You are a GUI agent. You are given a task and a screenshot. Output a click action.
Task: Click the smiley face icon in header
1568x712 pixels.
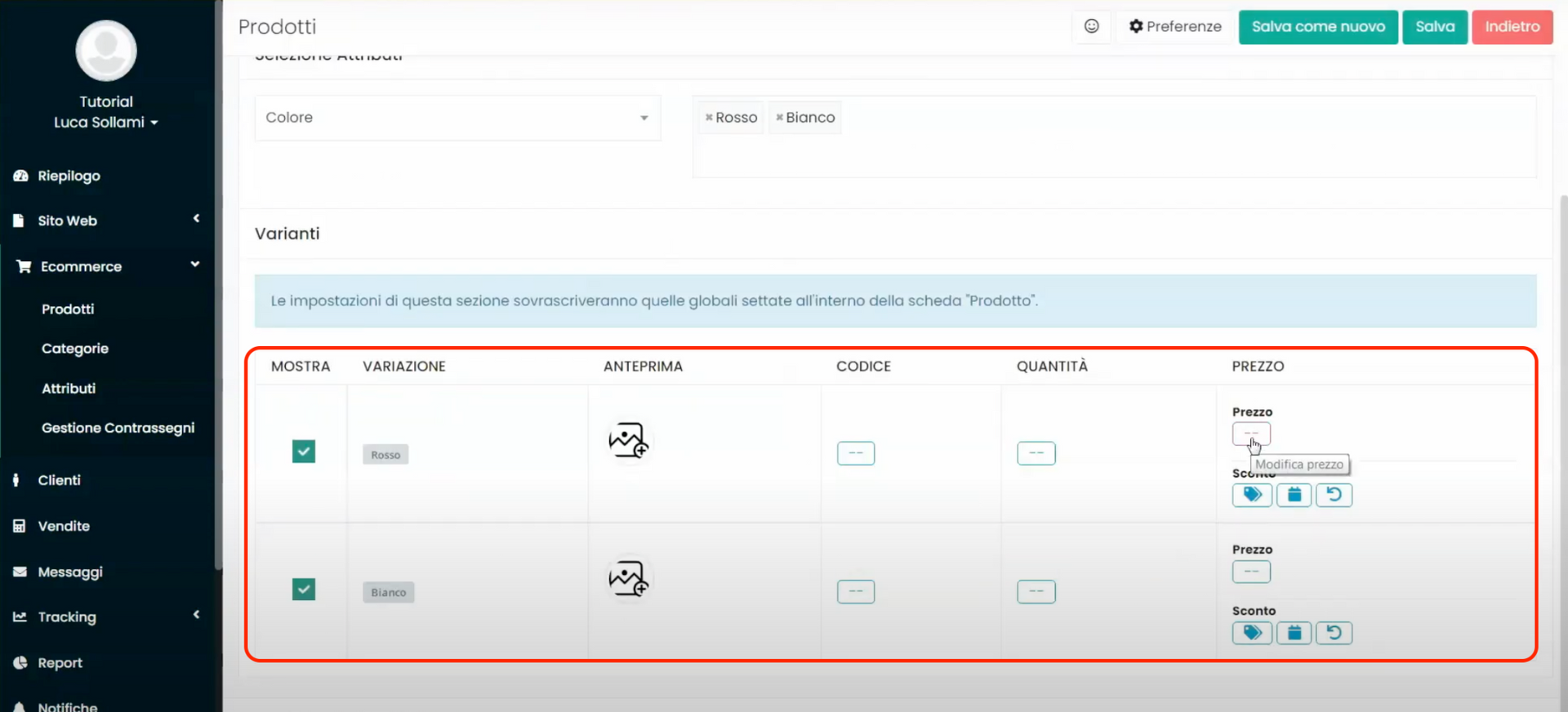pos(1091,26)
